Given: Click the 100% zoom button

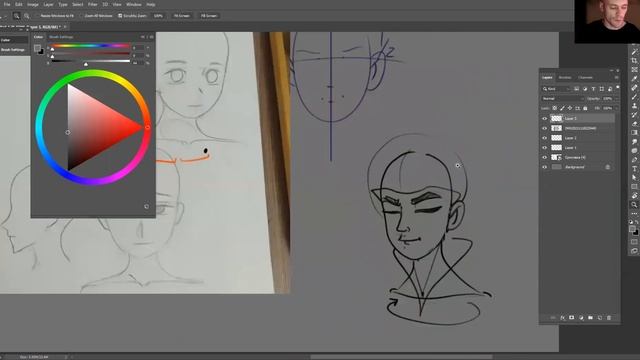Looking at the screenshot, I should (x=158, y=16).
